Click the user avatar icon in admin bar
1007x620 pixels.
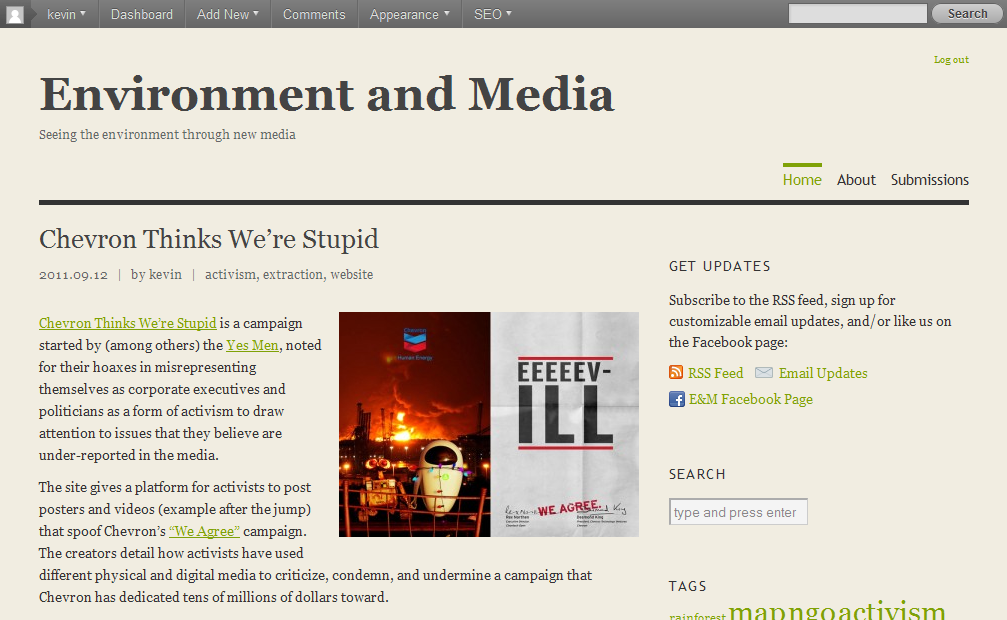click(x=15, y=14)
